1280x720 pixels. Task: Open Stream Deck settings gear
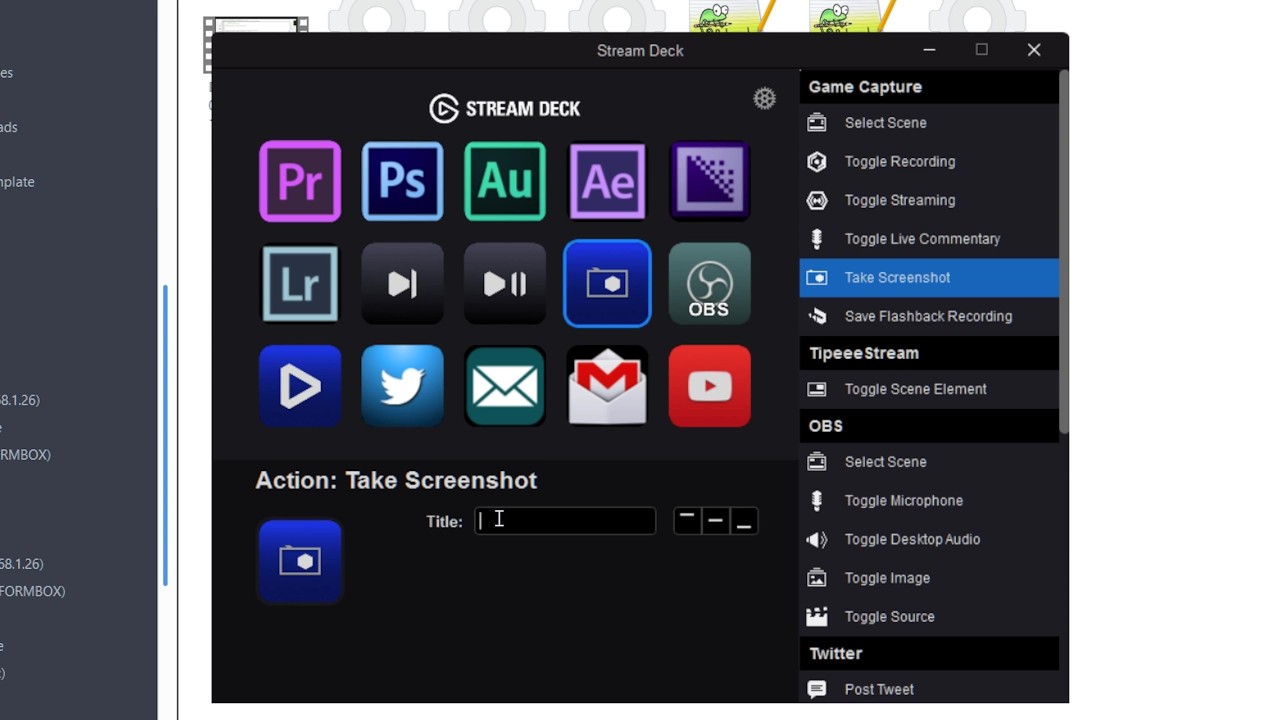coord(764,98)
